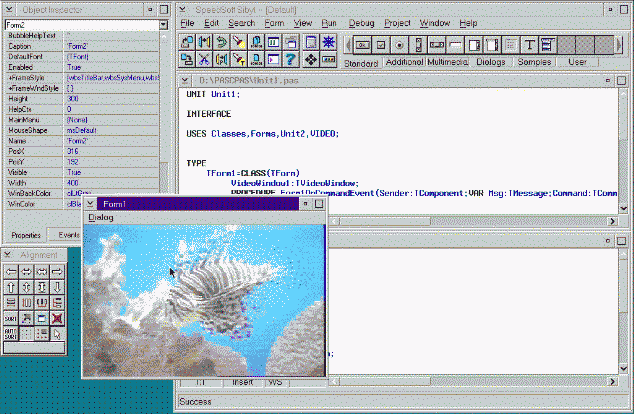Viewport: 634px width, 414px height.
Task: Select the T label component in palette
Action: pos(529,45)
